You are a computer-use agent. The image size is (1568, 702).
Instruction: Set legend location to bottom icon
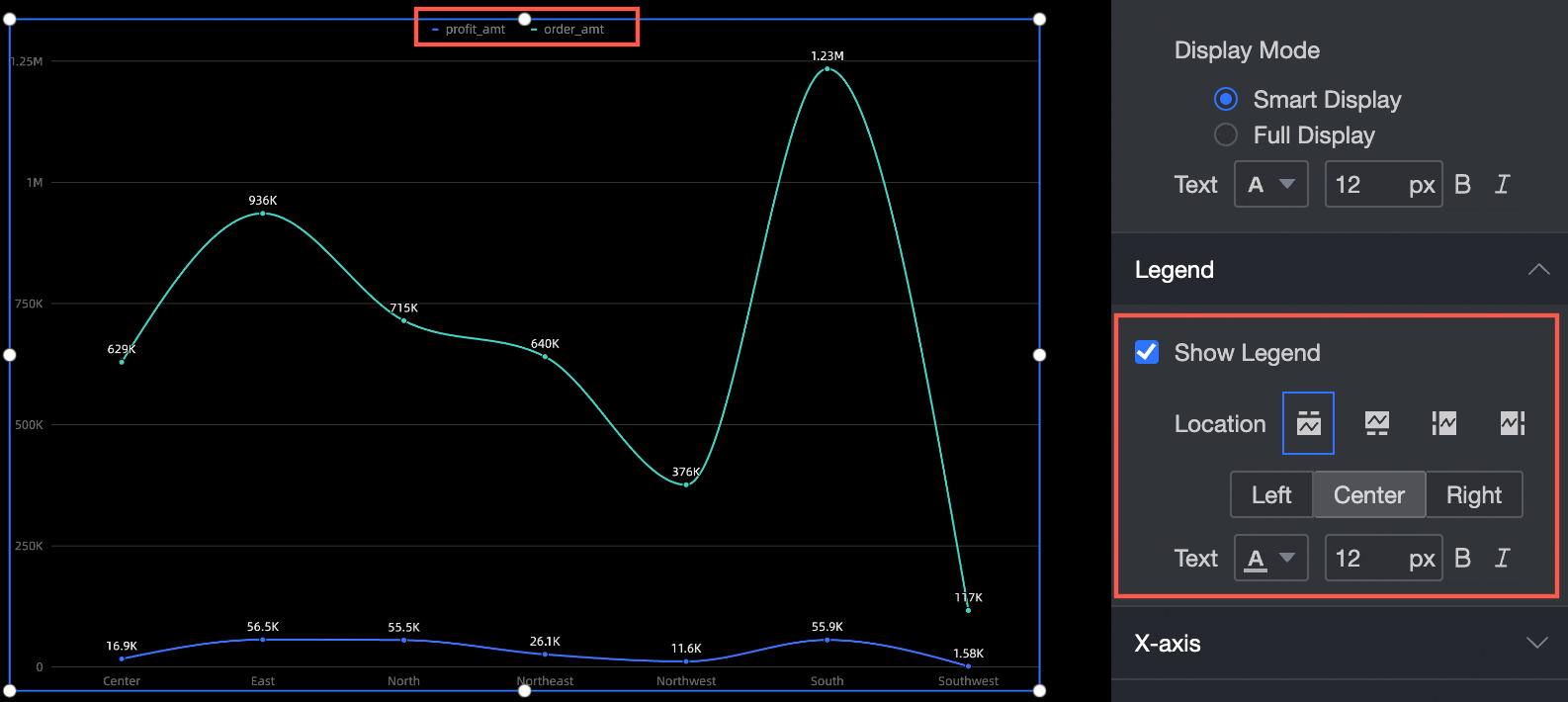[1376, 423]
